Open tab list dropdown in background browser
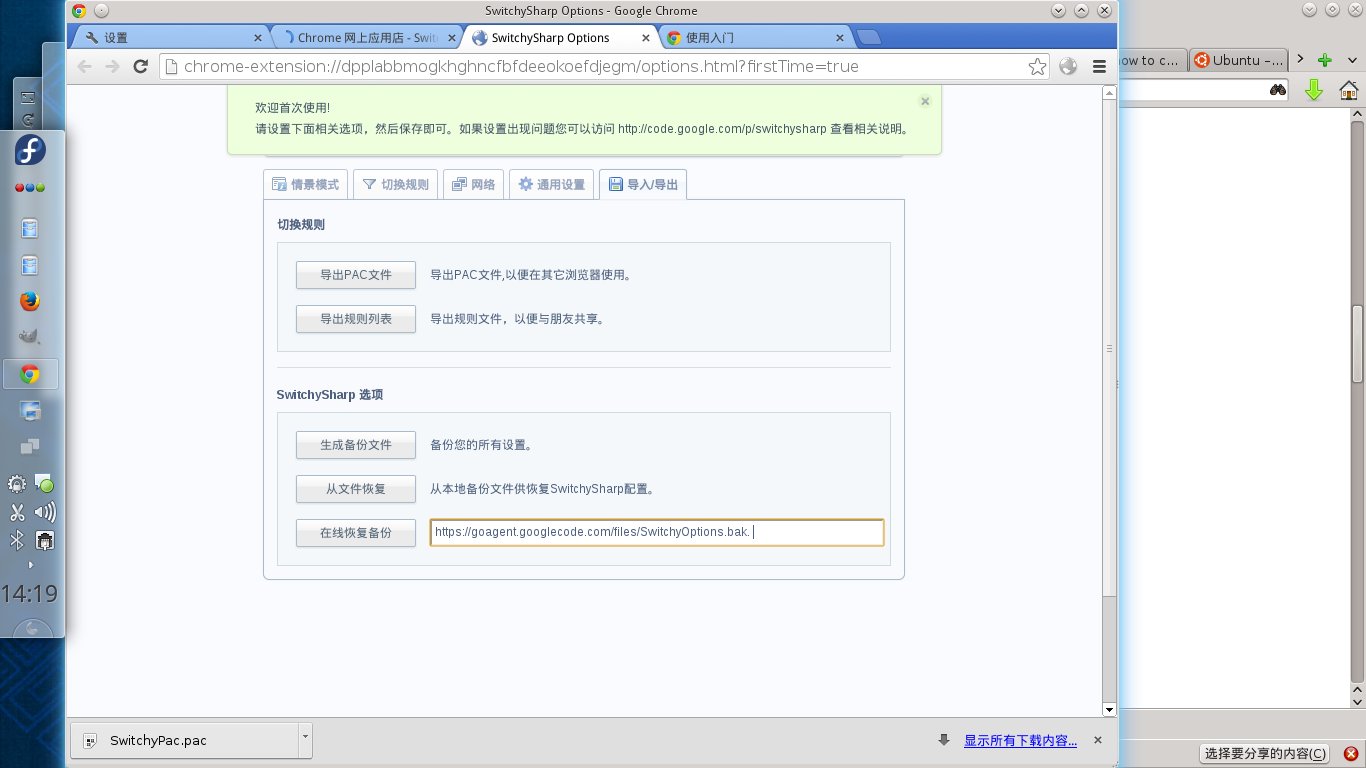 [x=1349, y=60]
